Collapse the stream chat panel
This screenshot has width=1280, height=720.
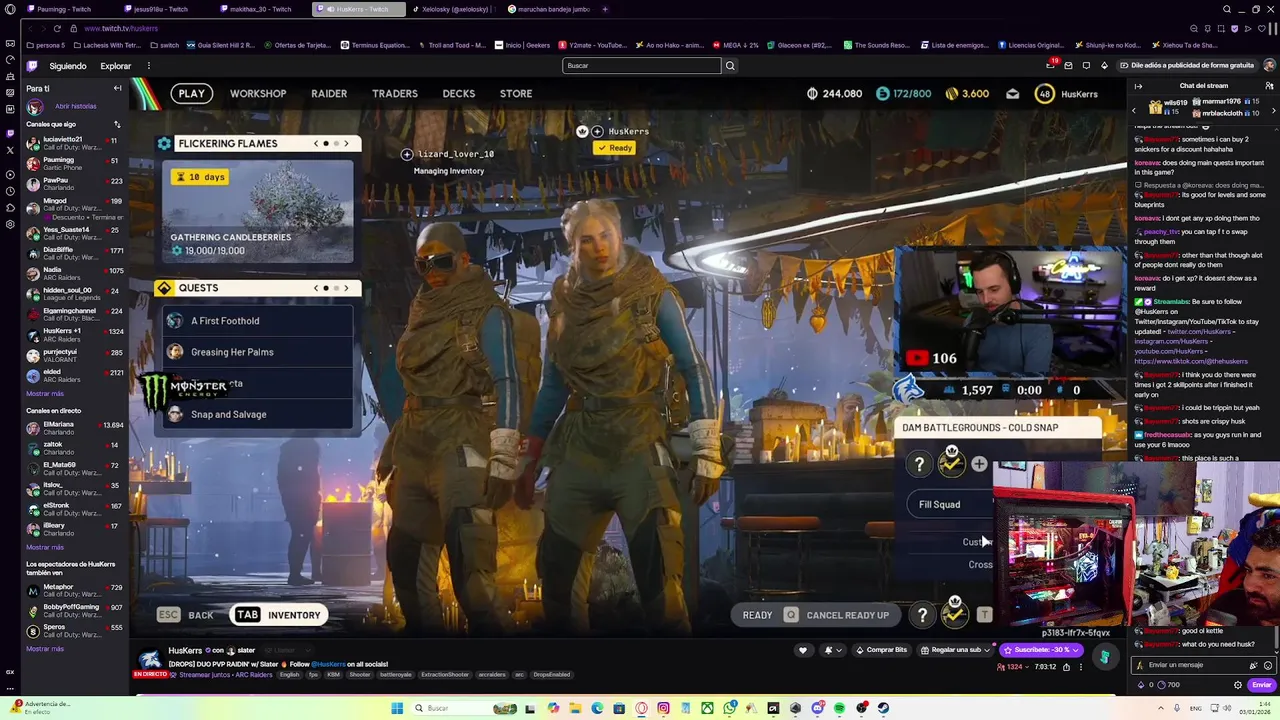[x=1138, y=86]
